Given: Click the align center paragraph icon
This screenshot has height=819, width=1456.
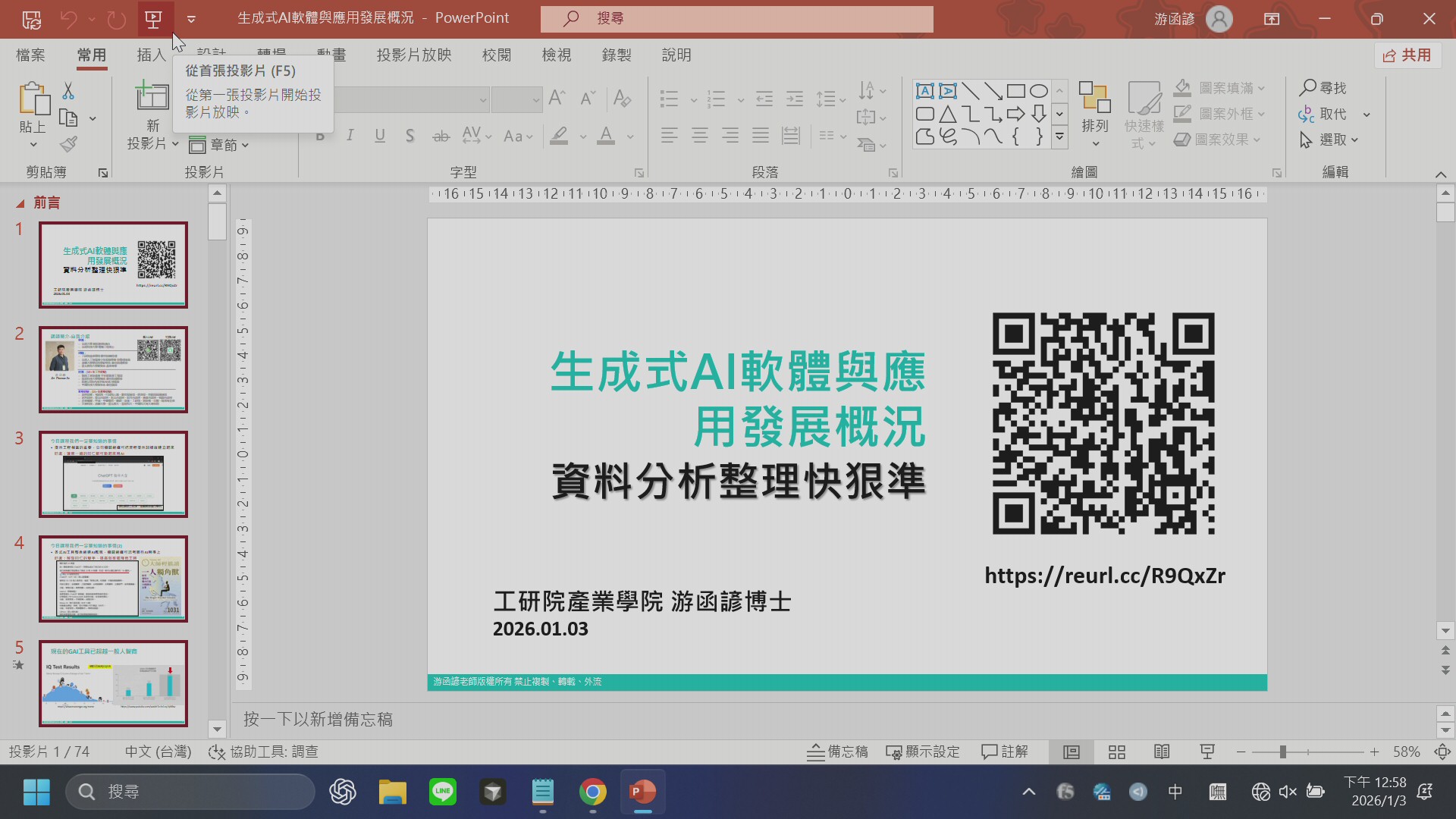Looking at the screenshot, I should (699, 136).
